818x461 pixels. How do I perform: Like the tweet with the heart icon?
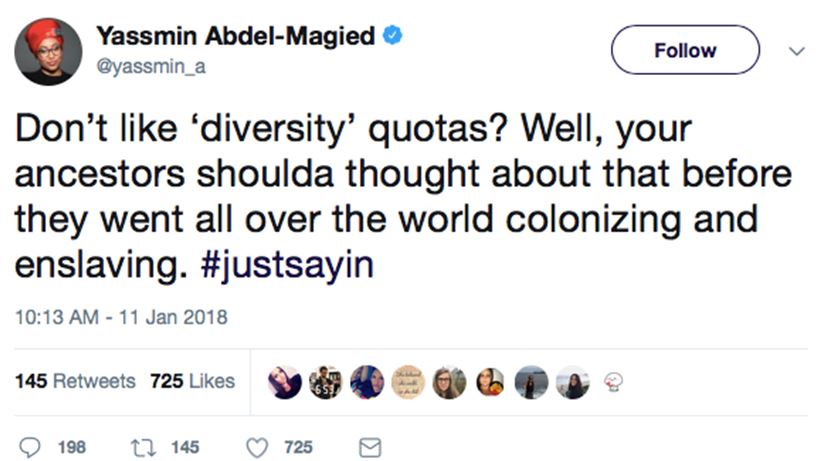point(256,446)
